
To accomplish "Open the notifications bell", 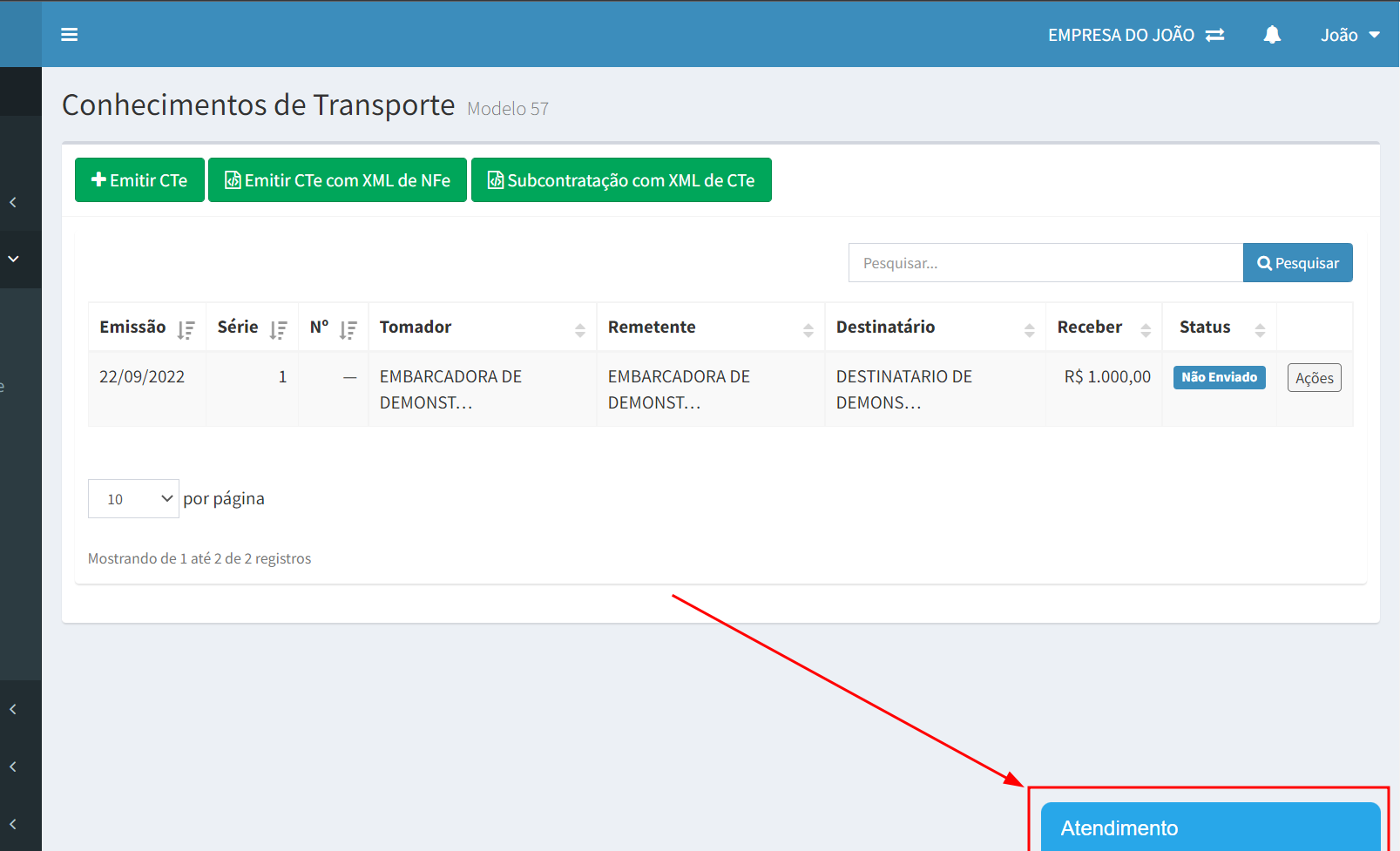I will pos(1272,35).
